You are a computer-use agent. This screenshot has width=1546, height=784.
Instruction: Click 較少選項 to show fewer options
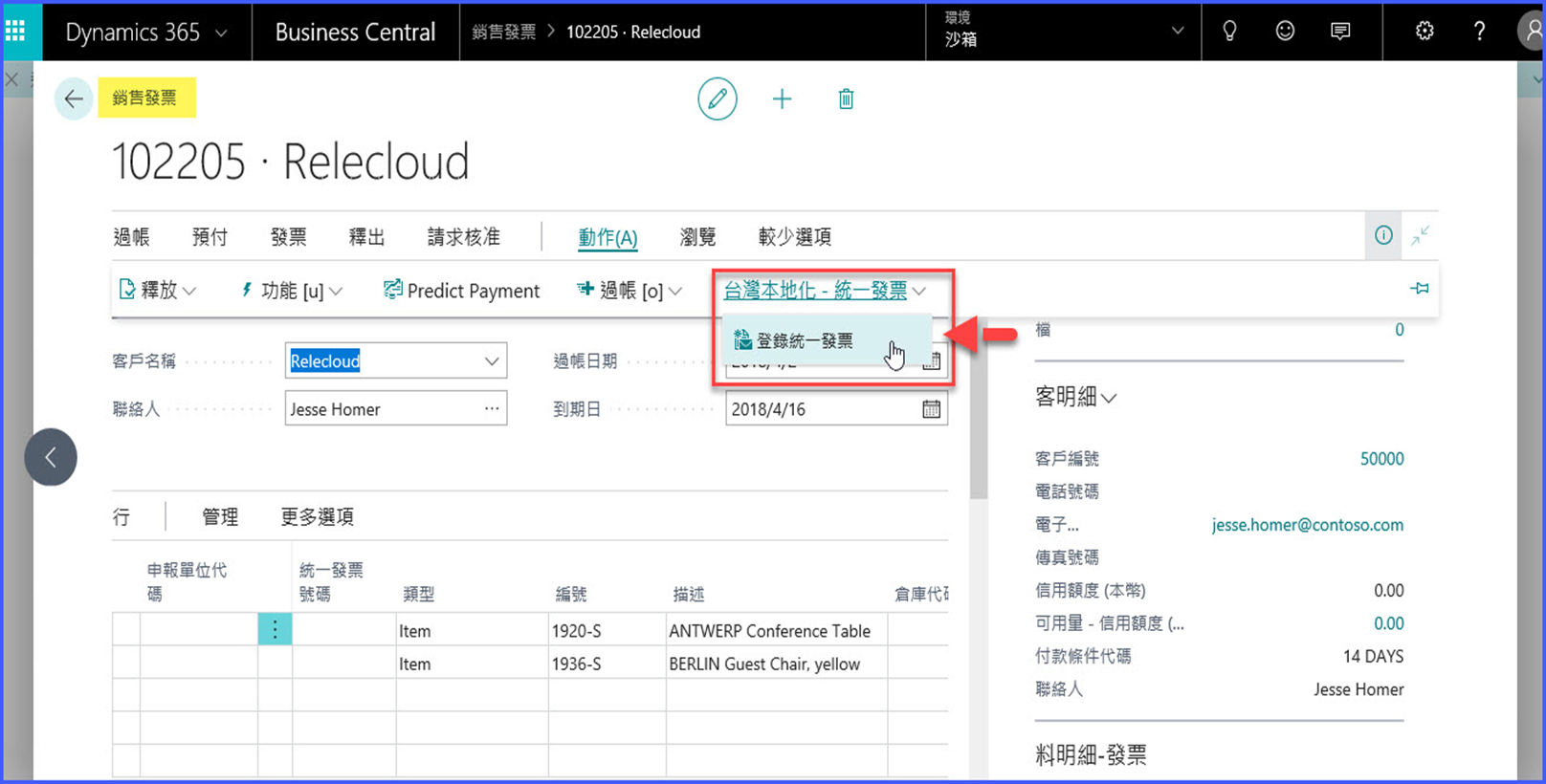pos(795,237)
